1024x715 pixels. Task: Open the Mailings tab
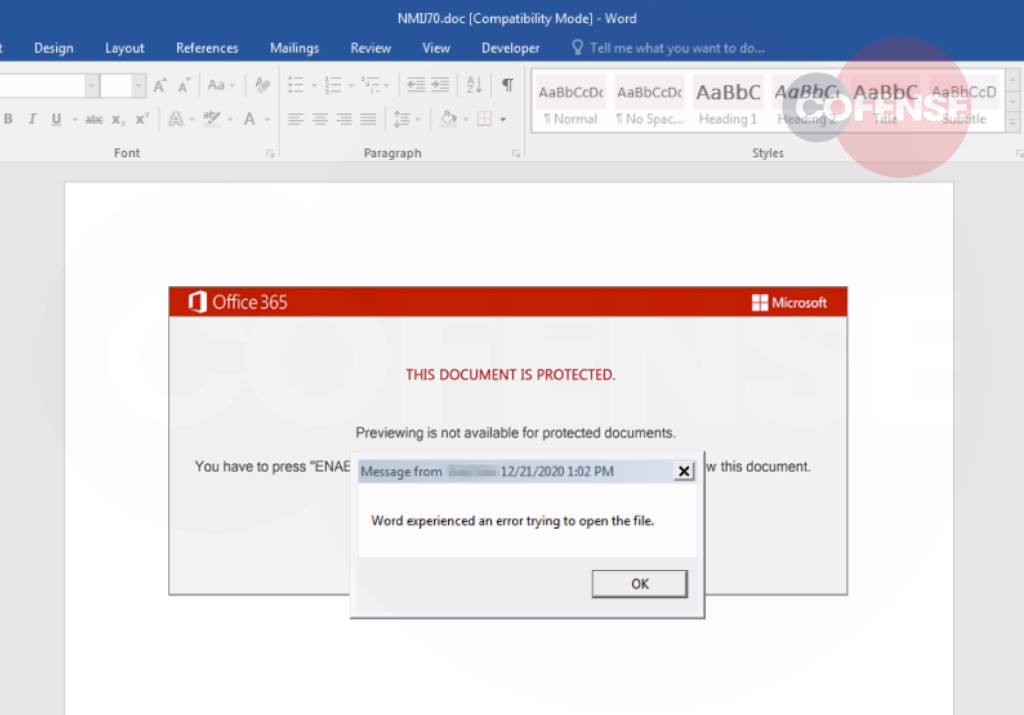tap(295, 48)
